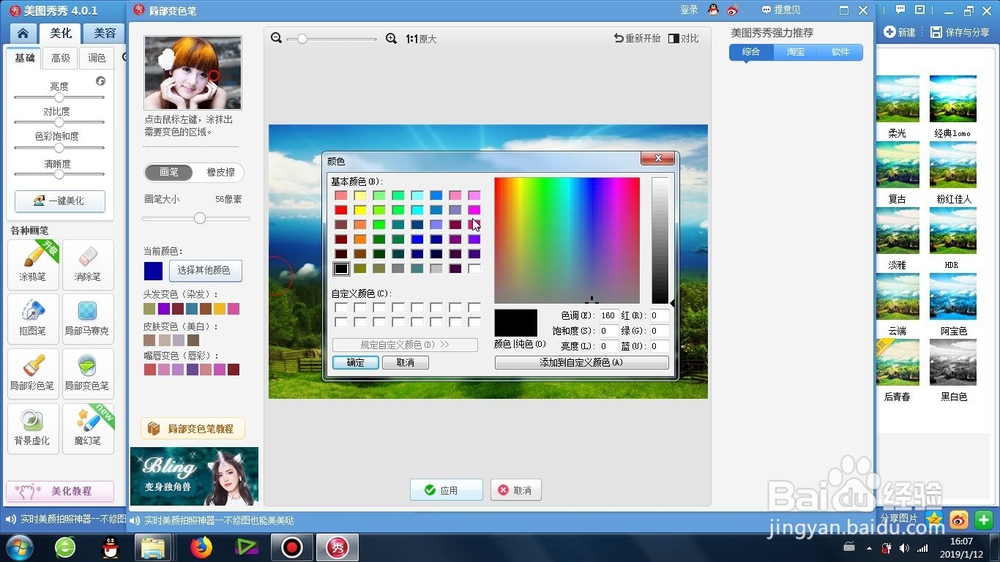1000x562 pixels.
Task: Switch to the 高级 sub-tab
Action: point(61,58)
